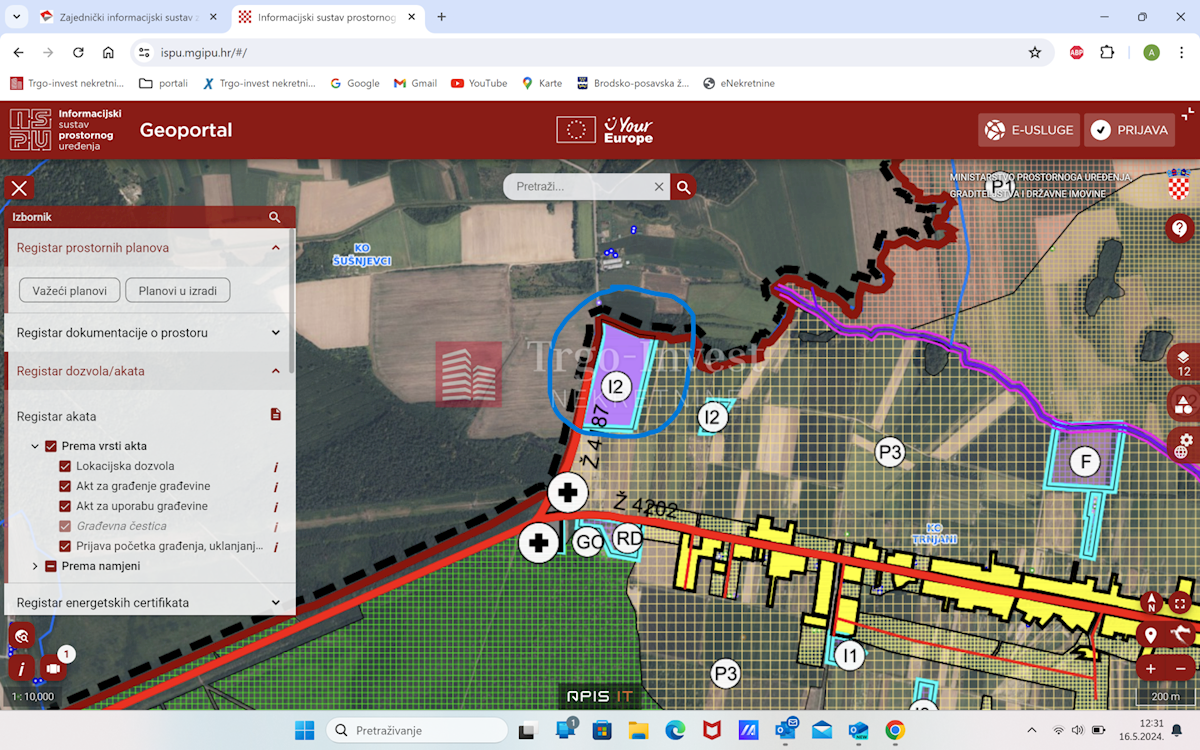This screenshot has width=1200, height=750.
Task: Toggle fullscreen map view icon
Action: point(1181,603)
